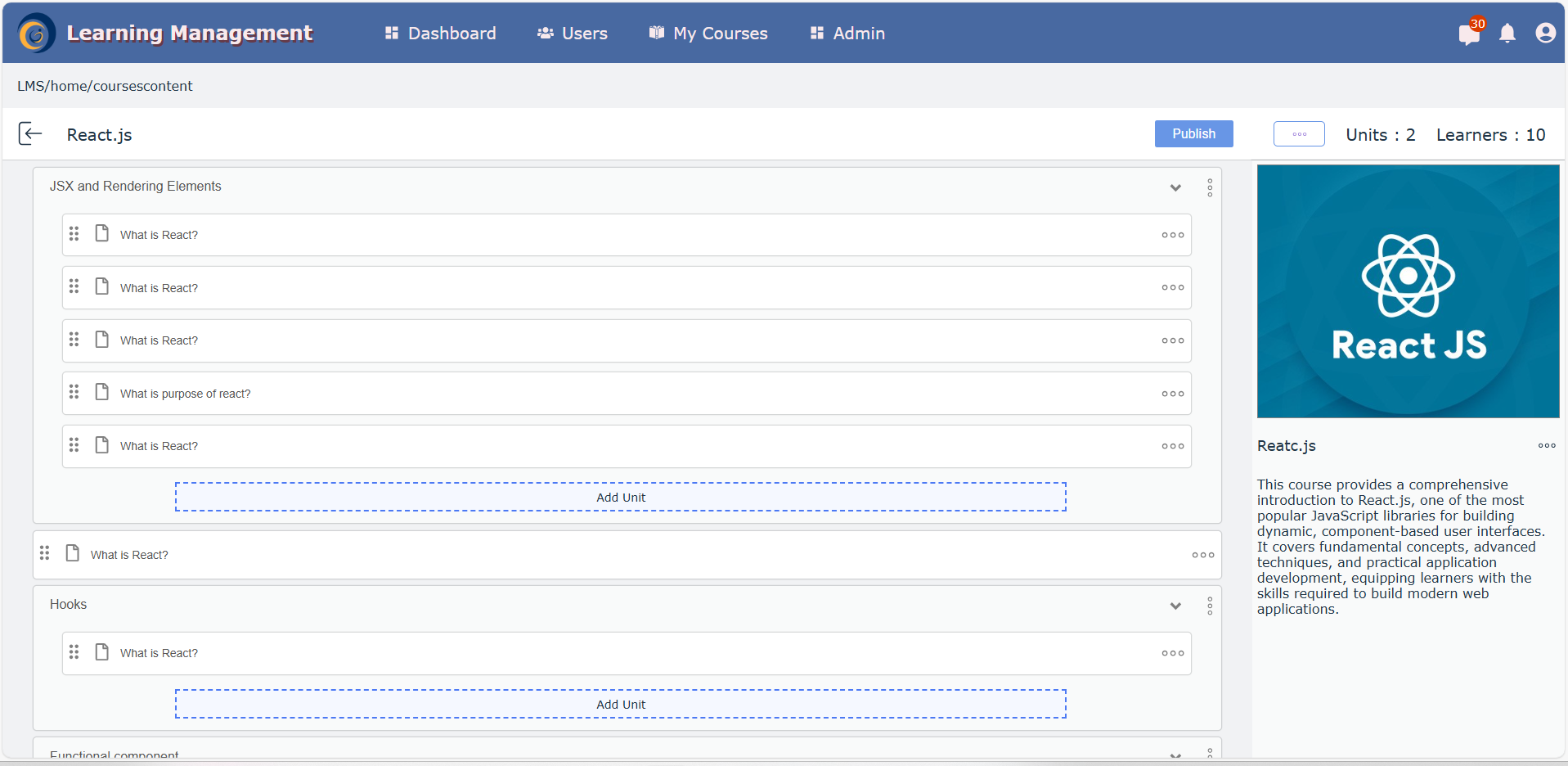This screenshot has height=766, width=1568.
Task: Click document icon of the Hooks section unit
Action: coord(102,651)
